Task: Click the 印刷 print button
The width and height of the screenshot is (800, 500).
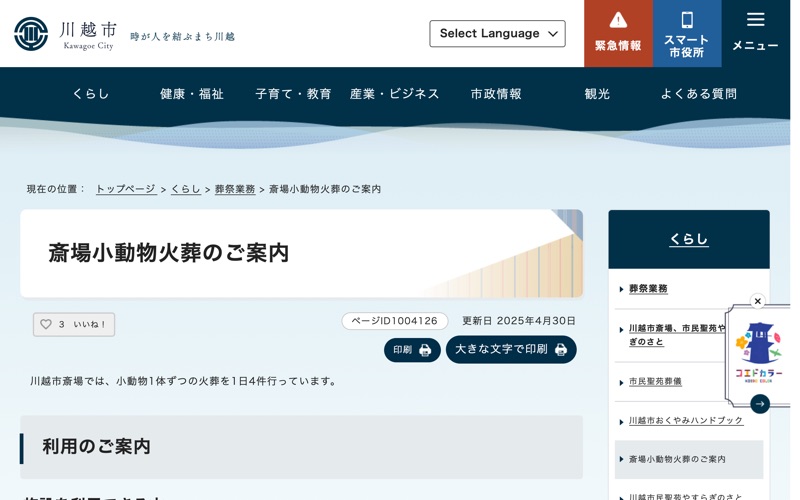Action: pos(412,350)
